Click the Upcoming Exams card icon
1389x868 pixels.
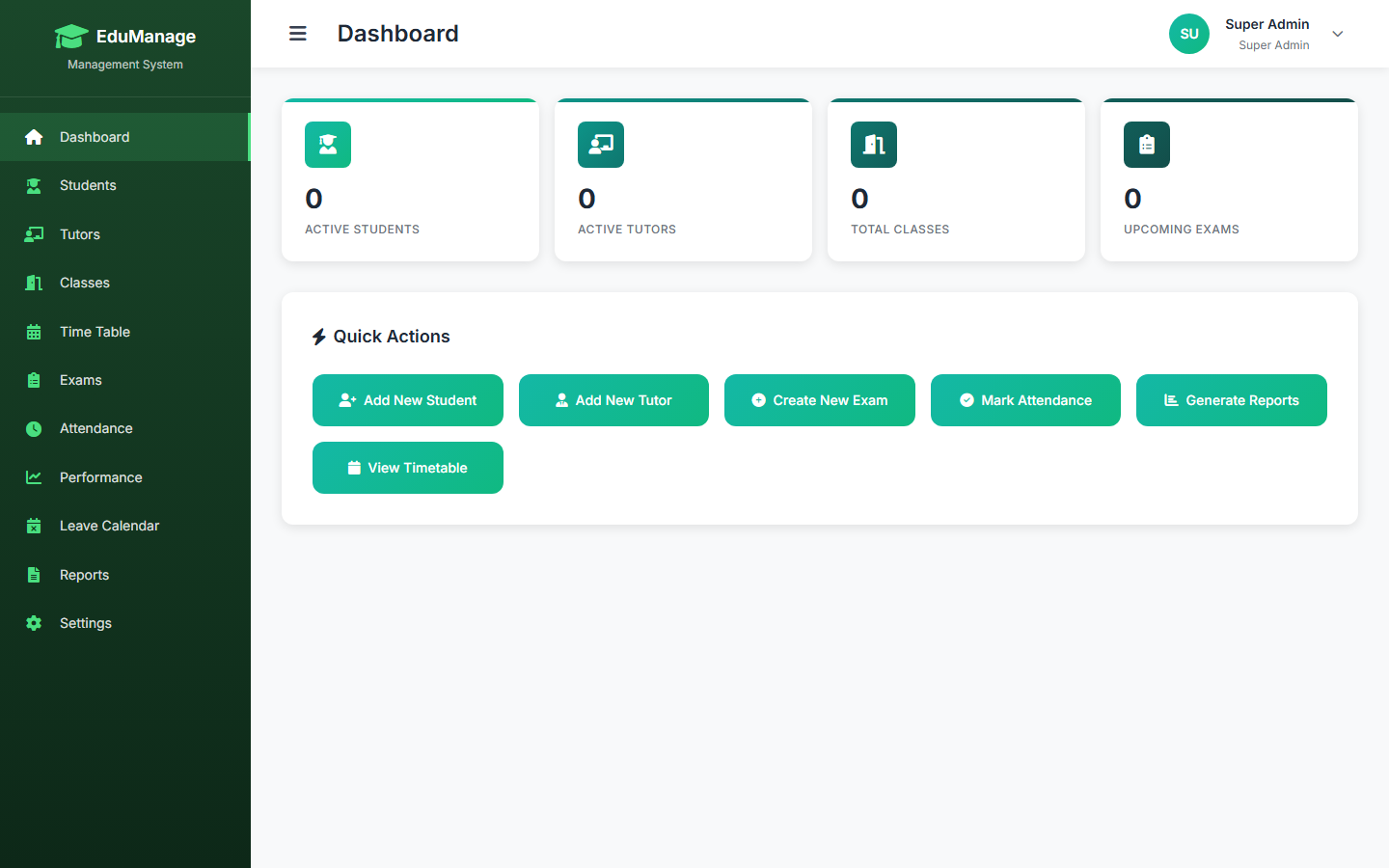(x=1147, y=145)
